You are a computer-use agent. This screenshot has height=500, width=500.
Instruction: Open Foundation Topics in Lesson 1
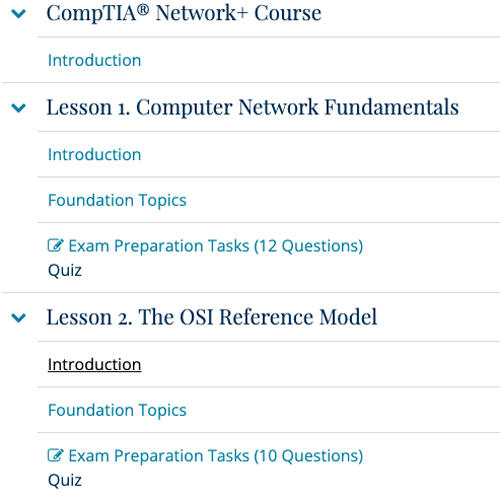[117, 200]
